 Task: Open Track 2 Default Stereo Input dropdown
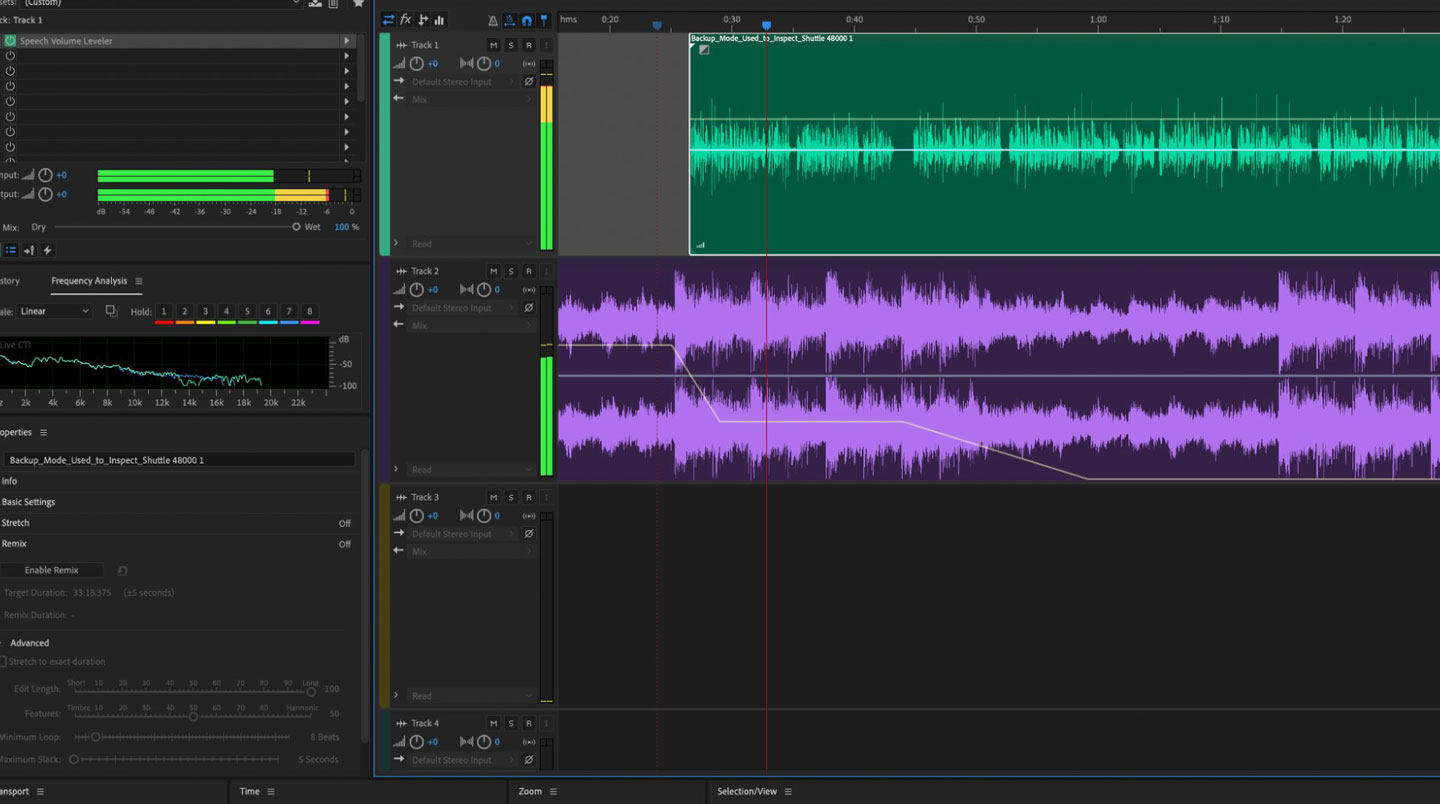pos(464,308)
